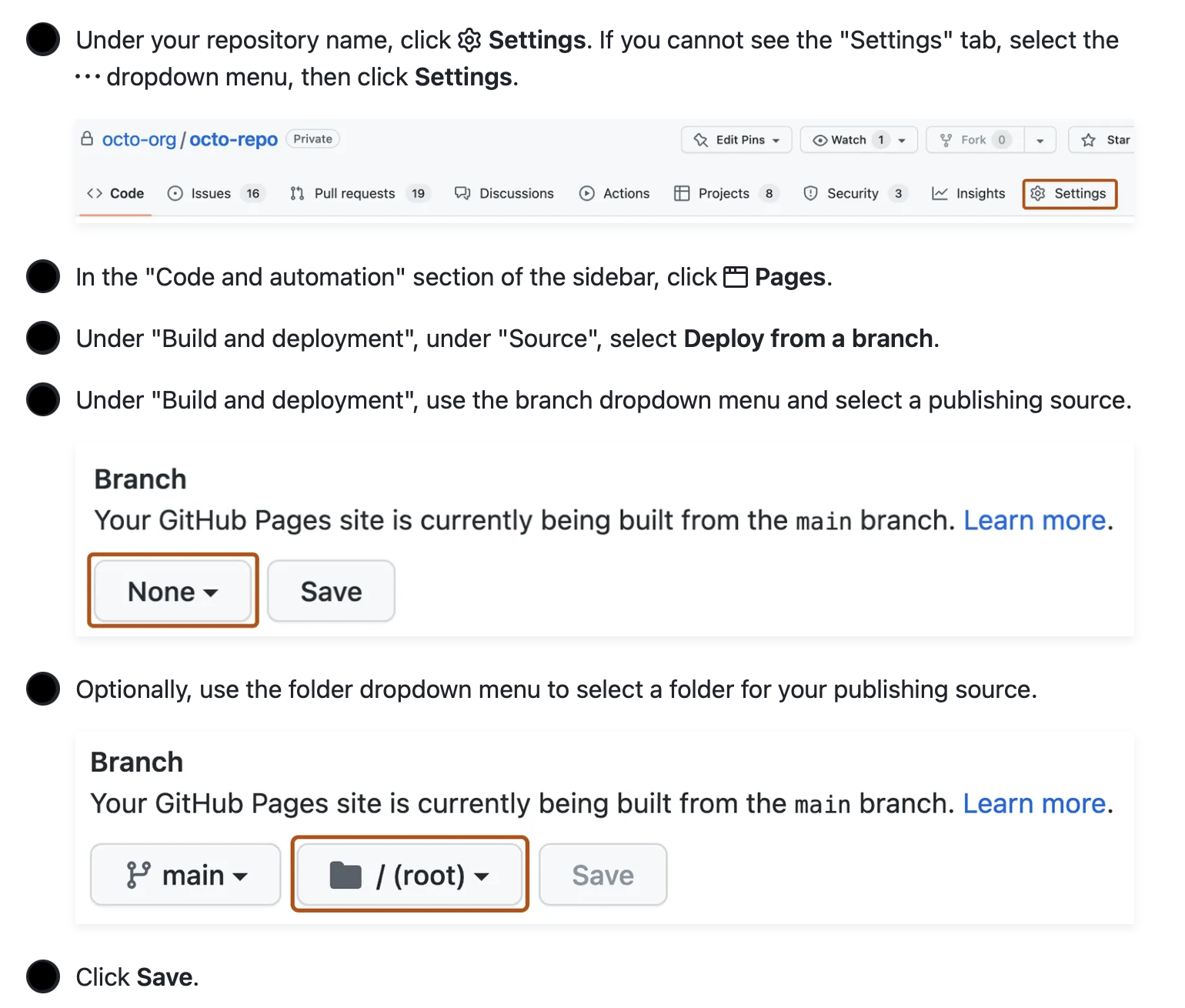This screenshot has height=1008, width=1185.
Task: Click the Security count badge 3
Action: [x=898, y=193]
